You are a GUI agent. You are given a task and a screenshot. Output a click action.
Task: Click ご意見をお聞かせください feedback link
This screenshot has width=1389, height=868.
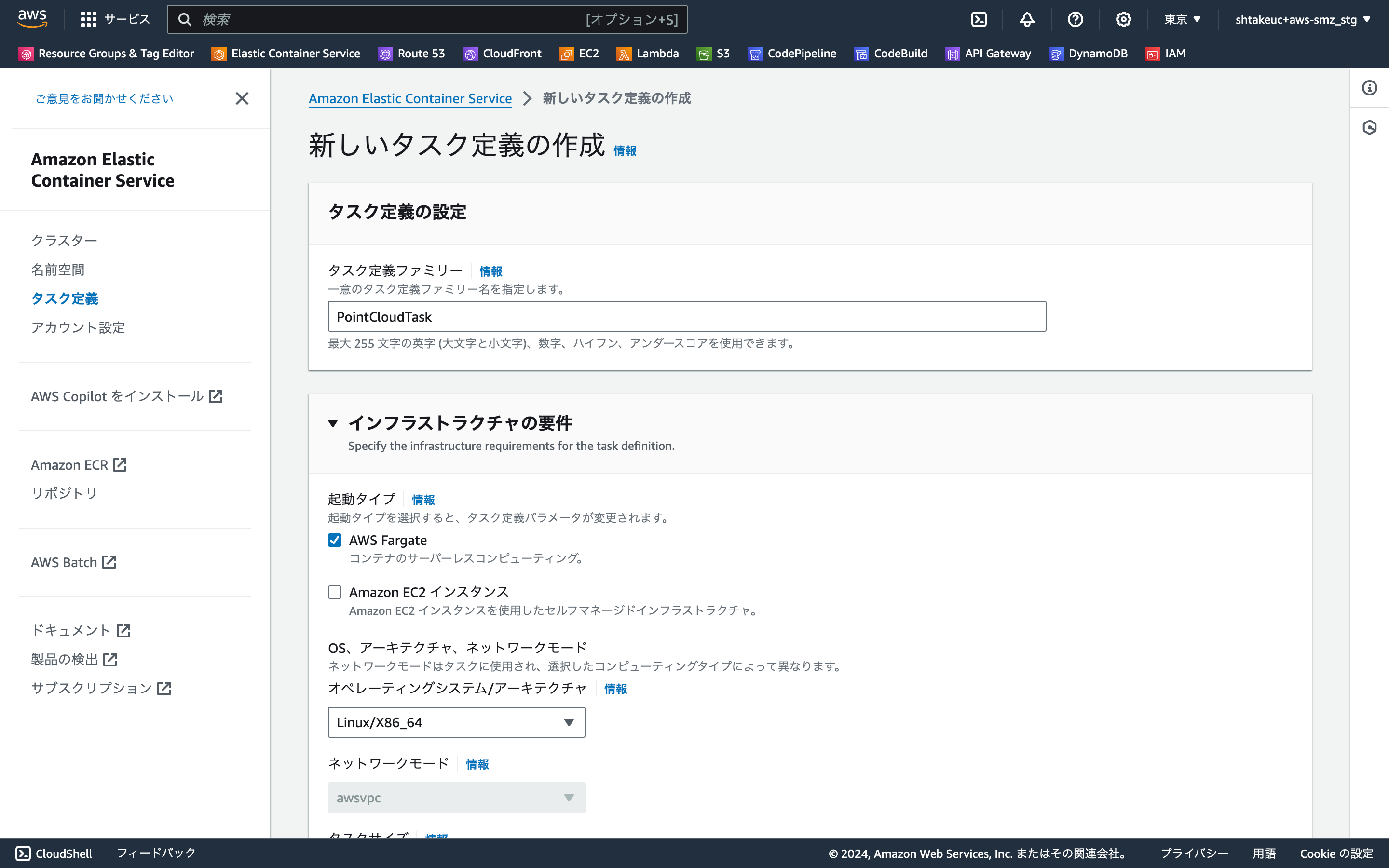104,99
